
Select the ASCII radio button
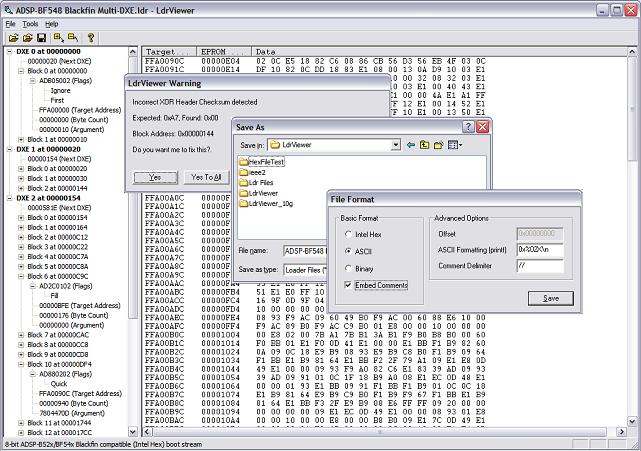tap(348, 251)
